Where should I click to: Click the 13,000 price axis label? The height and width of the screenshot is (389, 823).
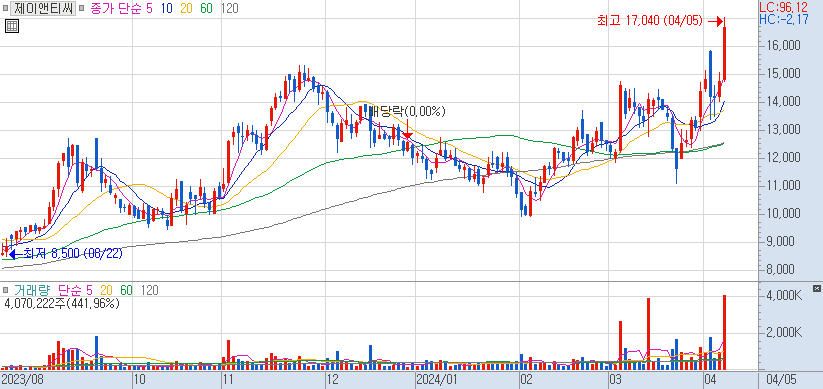783,130
